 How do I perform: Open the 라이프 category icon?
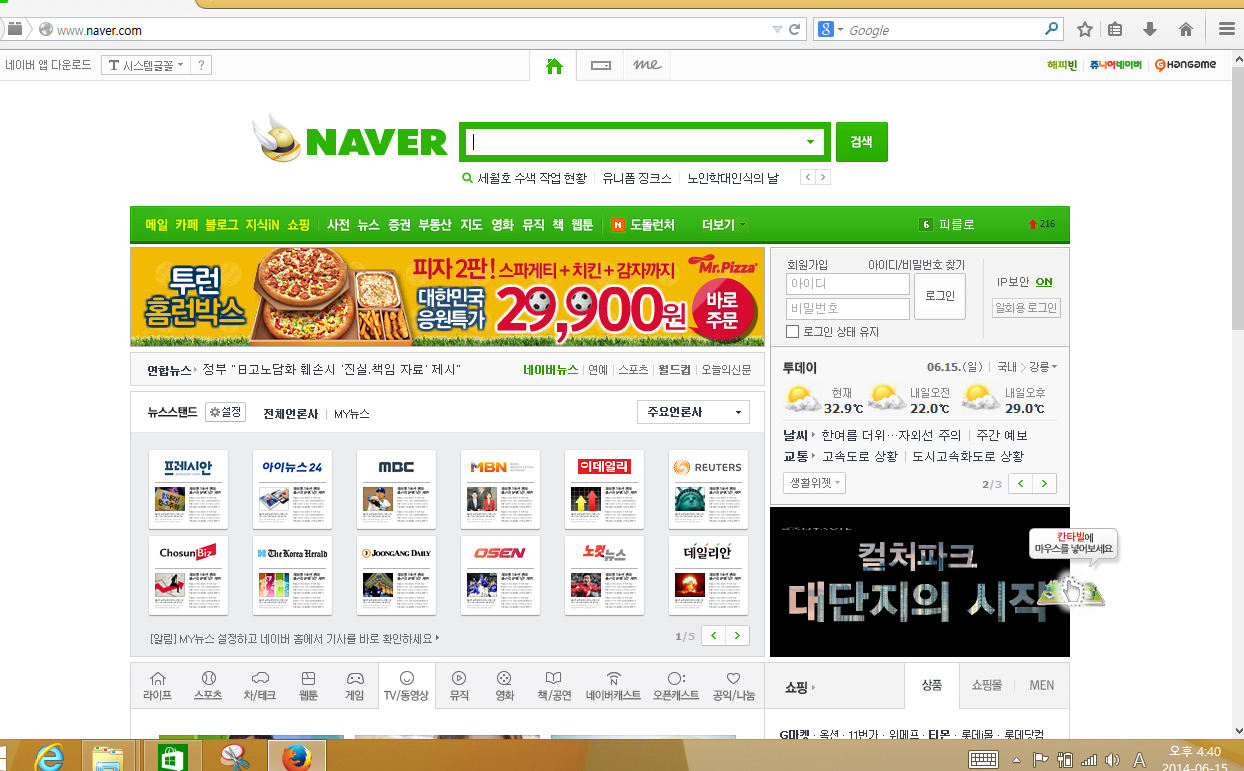pos(157,686)
